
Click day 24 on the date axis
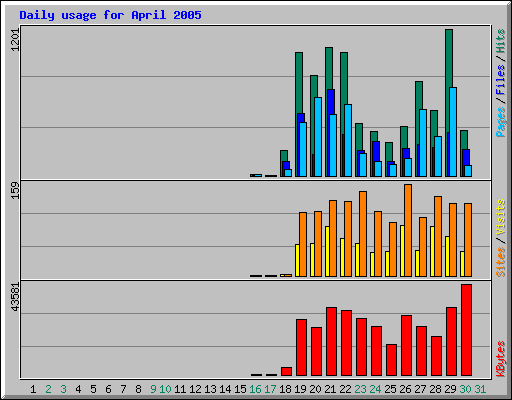(375, 389)
